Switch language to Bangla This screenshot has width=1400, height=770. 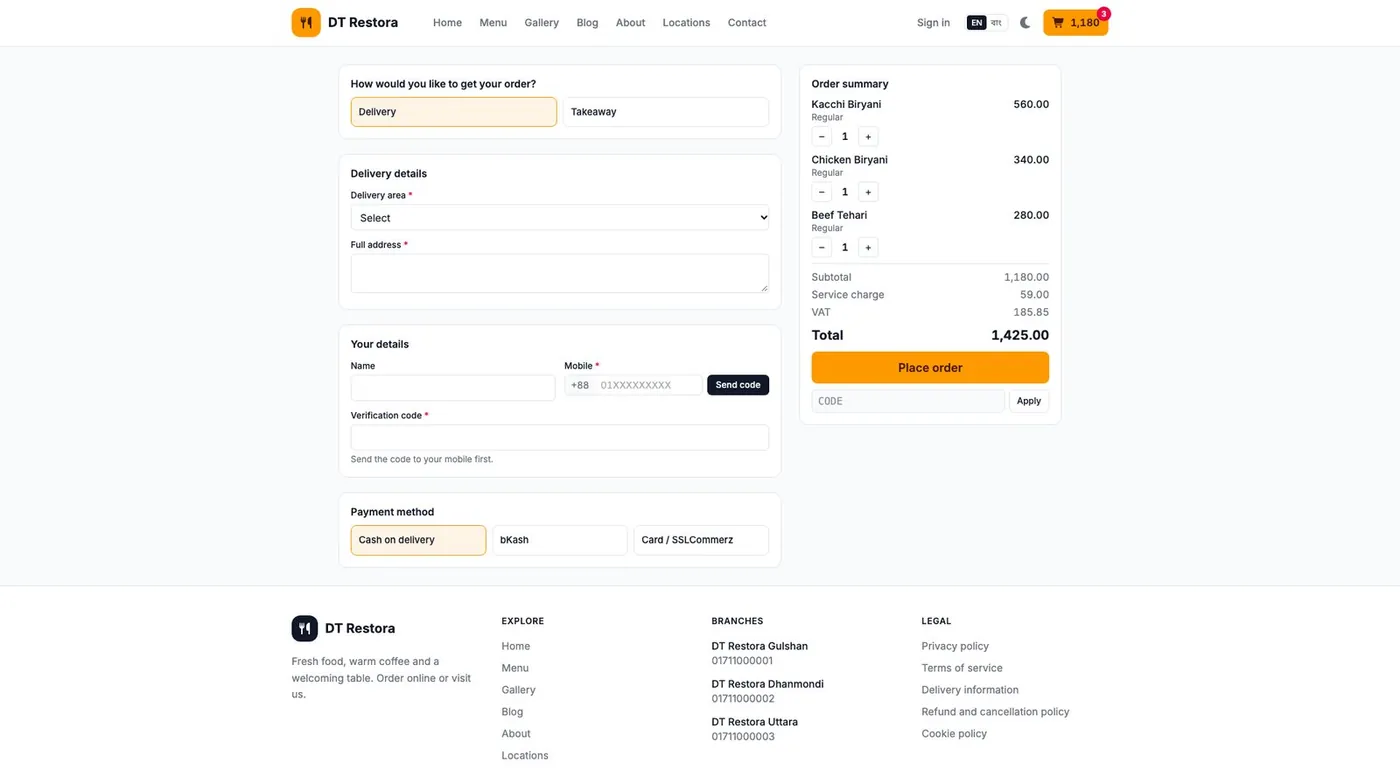click(x=996, y=23)
